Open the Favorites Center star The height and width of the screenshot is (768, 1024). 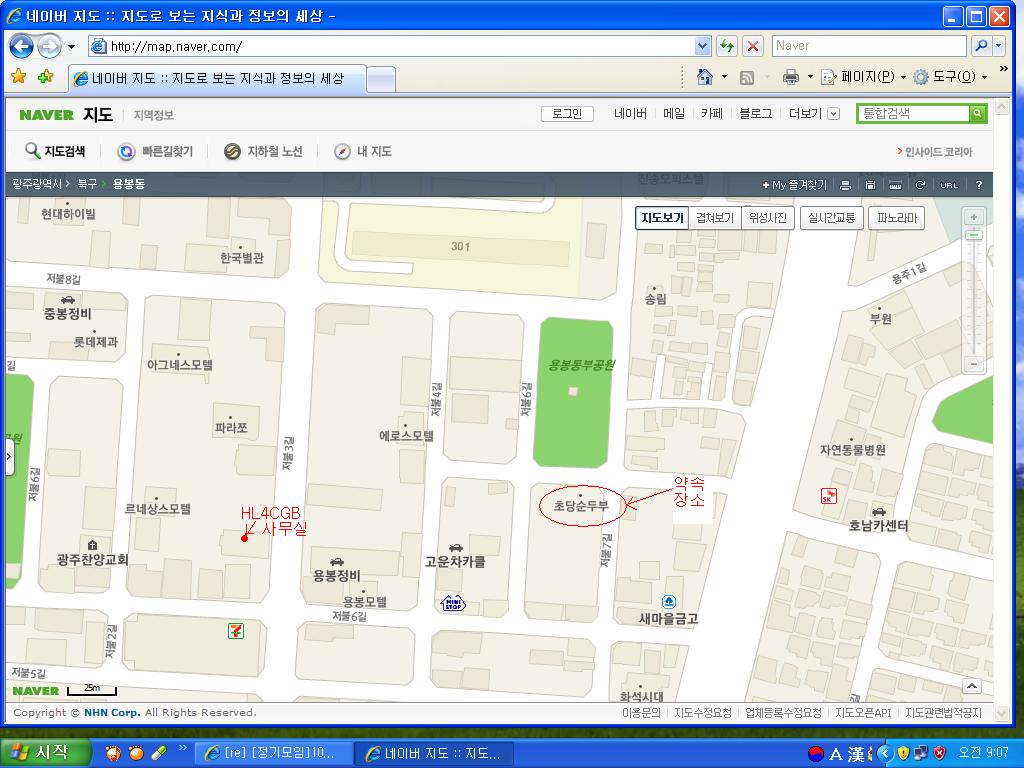[x=18, y=77]
